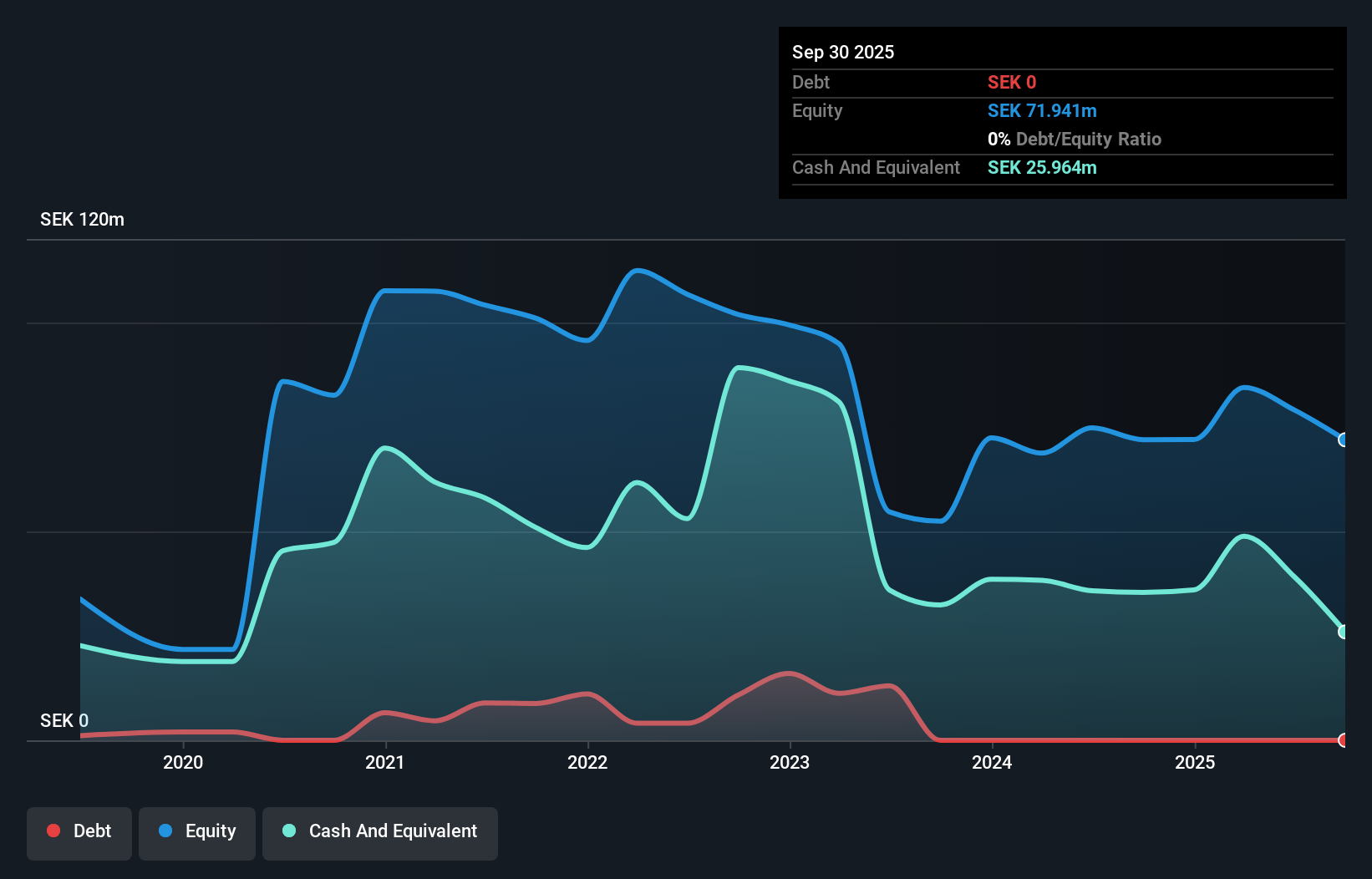Expand the Equity row in the tooltip
The image size is (1372, 879).
[x=817, y=110]
